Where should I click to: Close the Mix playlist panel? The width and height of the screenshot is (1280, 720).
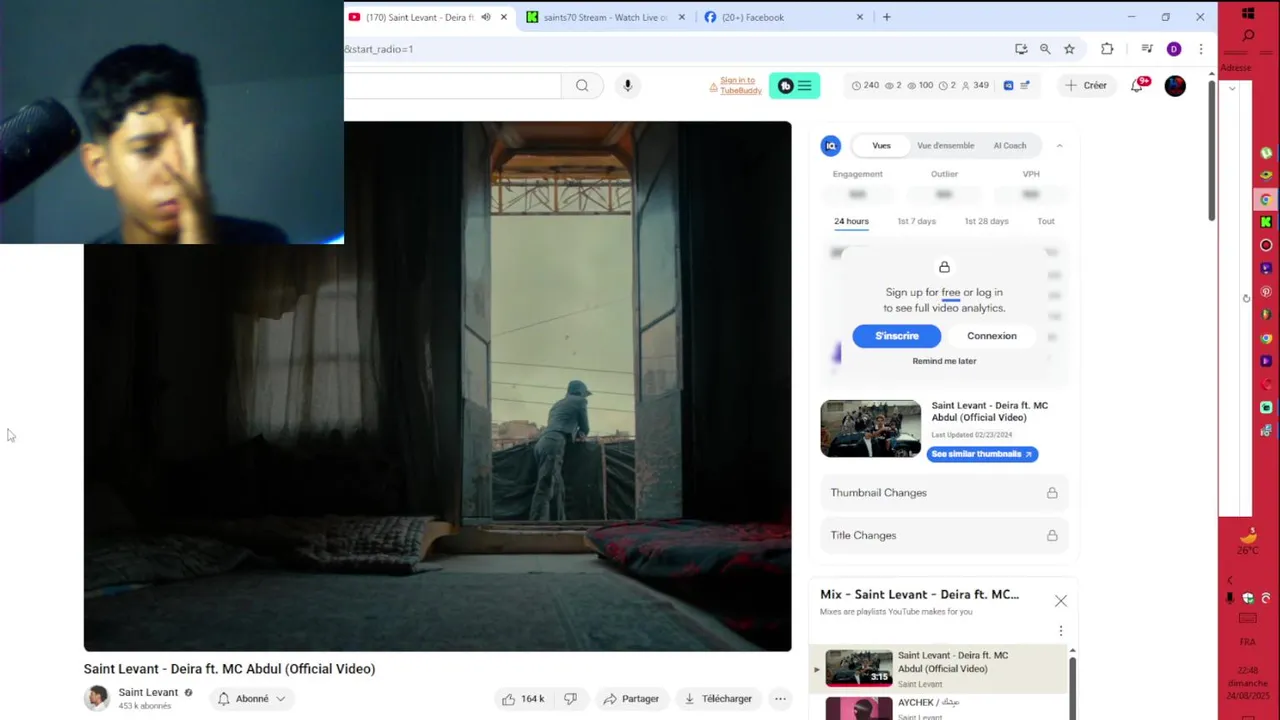pyautogui.click(x=1061, y=601)
